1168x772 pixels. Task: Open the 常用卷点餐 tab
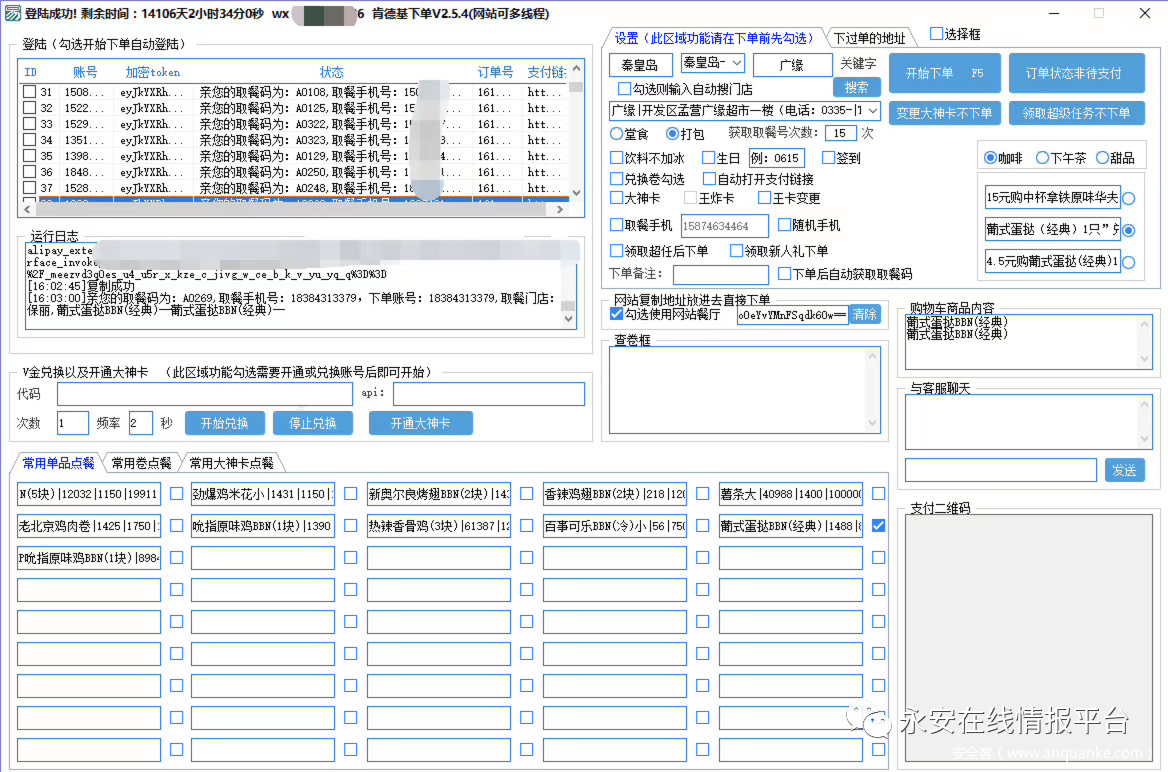(x=141, y=463)
